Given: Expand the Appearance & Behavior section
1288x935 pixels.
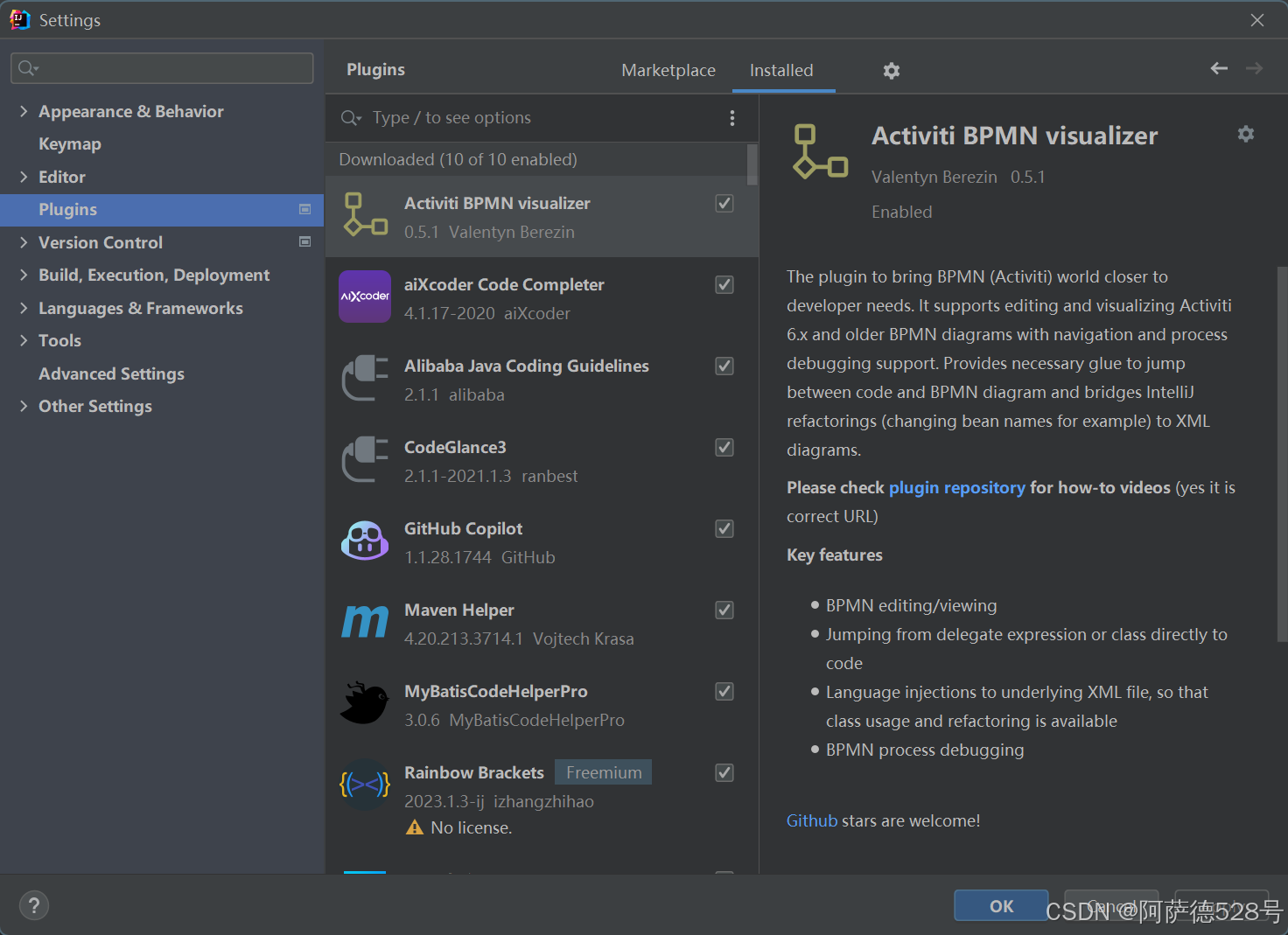Looking at the screenshot, I should point(24,111).
